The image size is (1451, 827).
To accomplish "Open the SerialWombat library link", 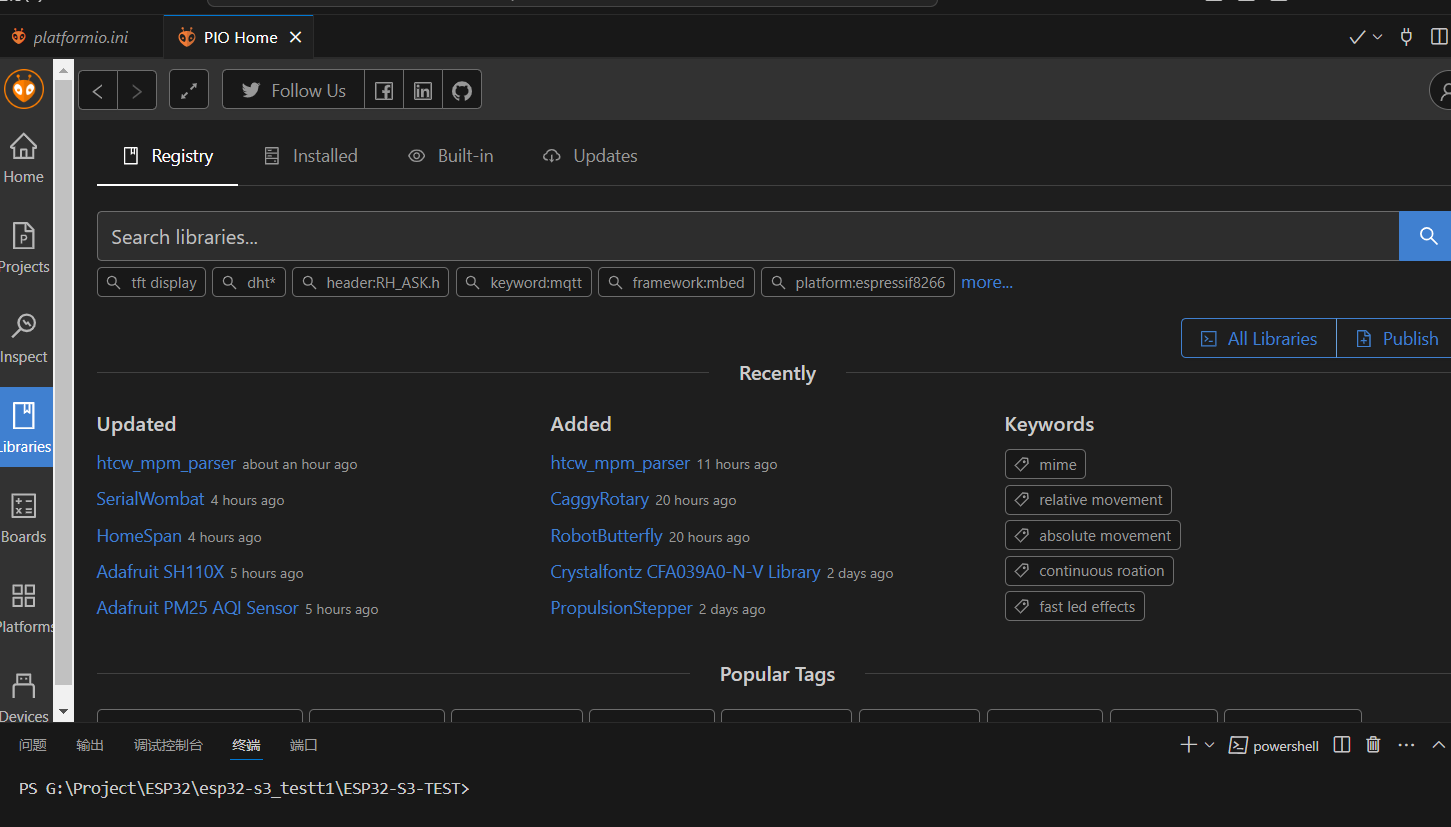I will (150, 499).
